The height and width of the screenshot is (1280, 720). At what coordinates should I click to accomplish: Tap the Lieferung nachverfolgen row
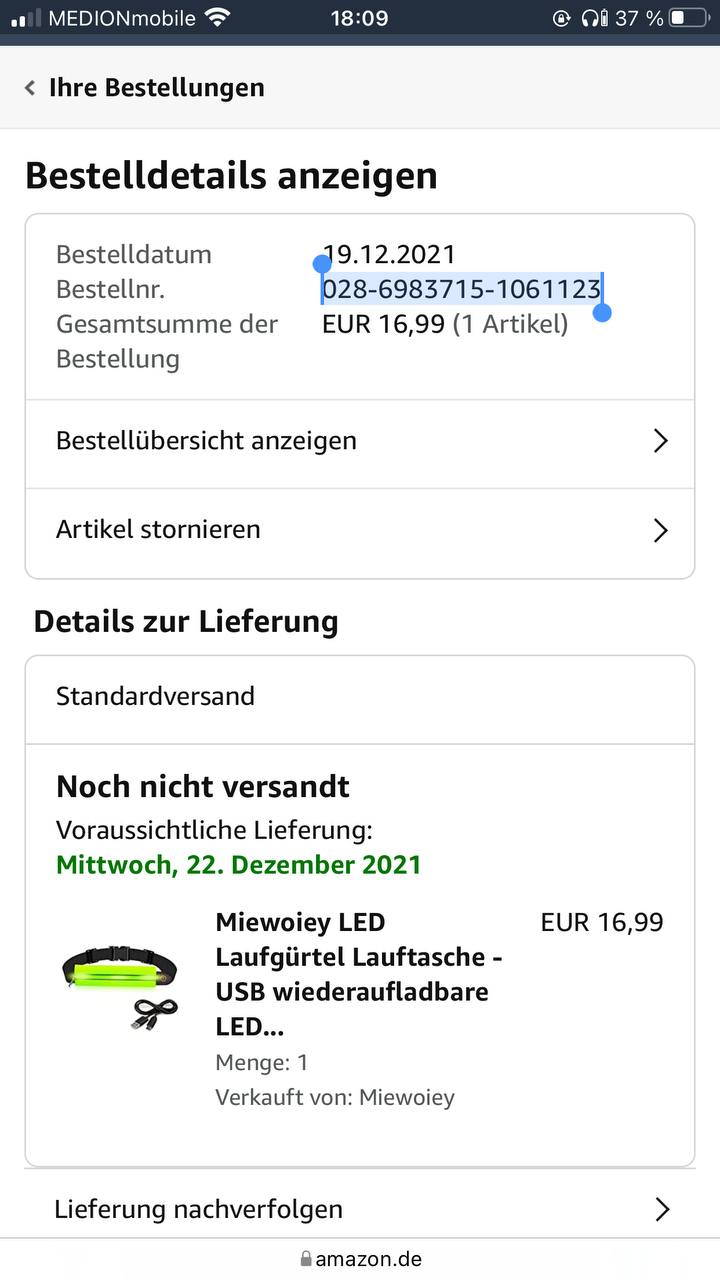[x=360, y=1209]
